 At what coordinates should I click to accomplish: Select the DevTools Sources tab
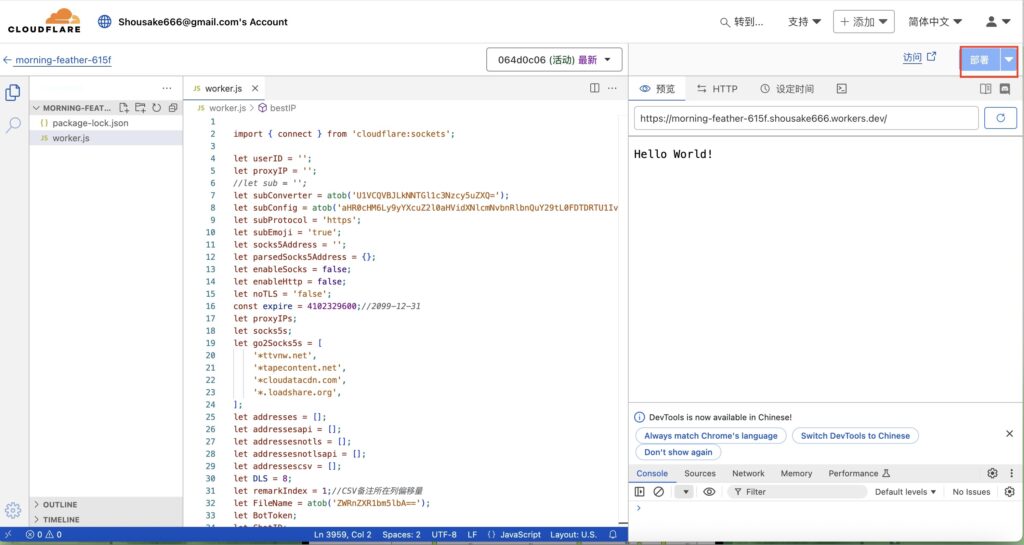point(699,473)
